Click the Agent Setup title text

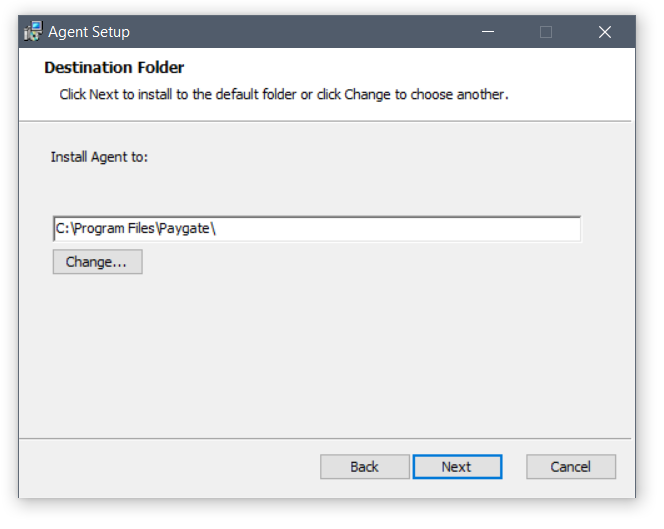point(89,32)
